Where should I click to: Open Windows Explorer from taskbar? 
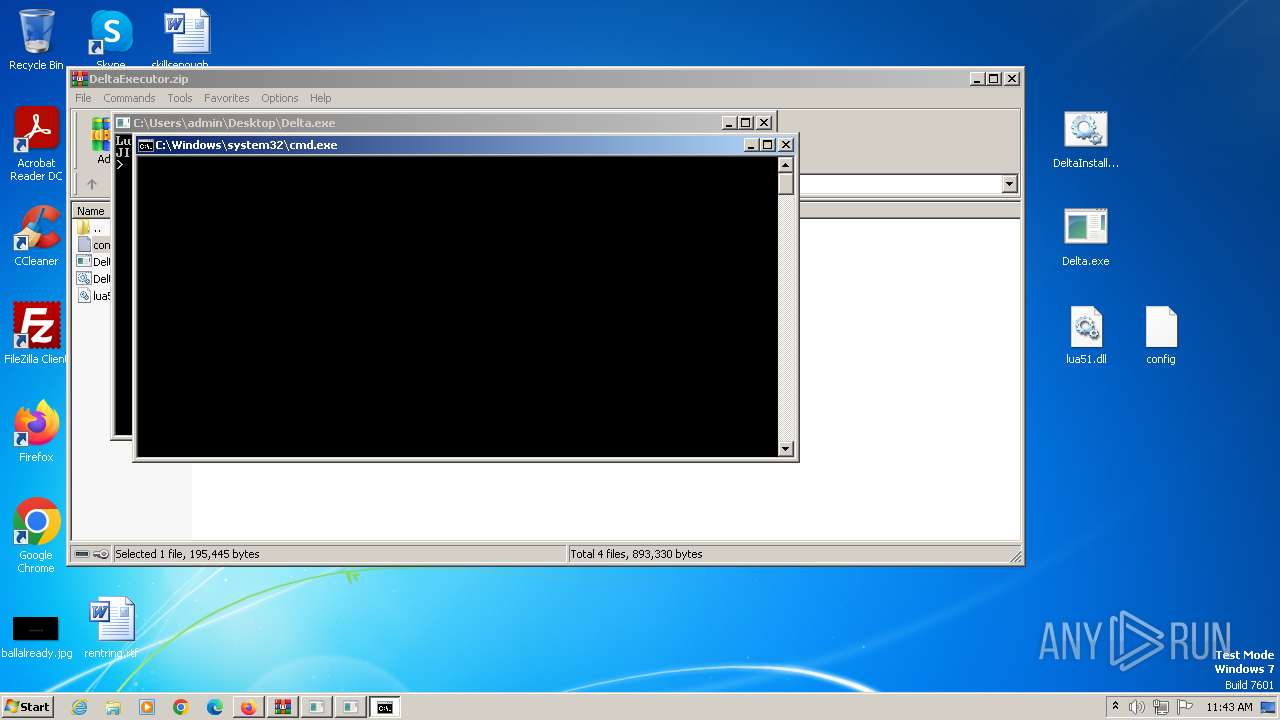[x=113, y=707]
